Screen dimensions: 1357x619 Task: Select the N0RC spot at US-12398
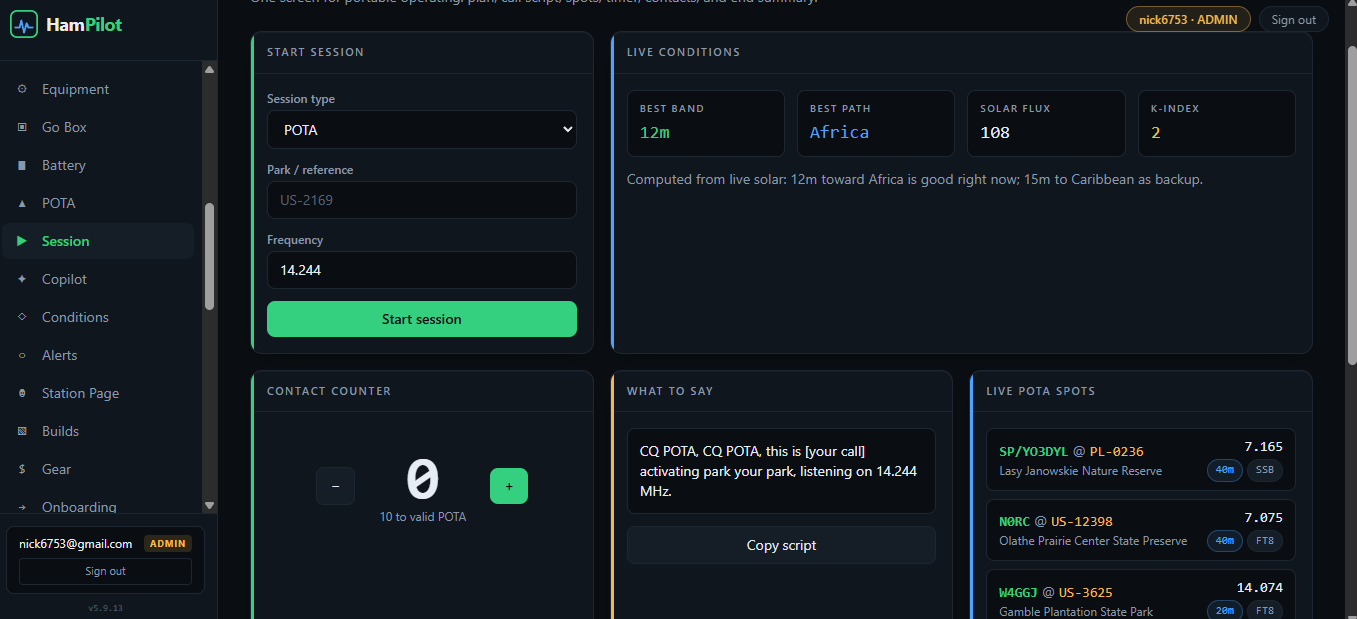[x=1141, y=530]
